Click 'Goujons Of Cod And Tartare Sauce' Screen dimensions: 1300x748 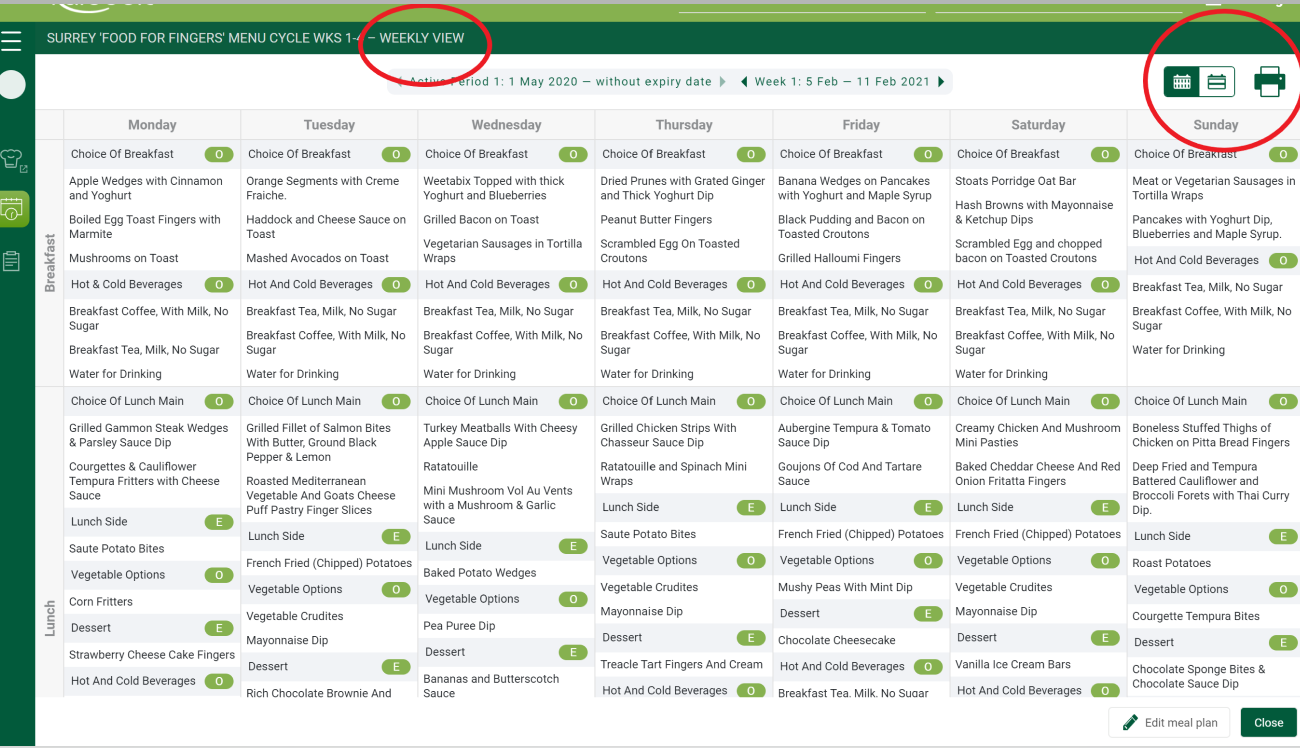(x=849, y=474)
